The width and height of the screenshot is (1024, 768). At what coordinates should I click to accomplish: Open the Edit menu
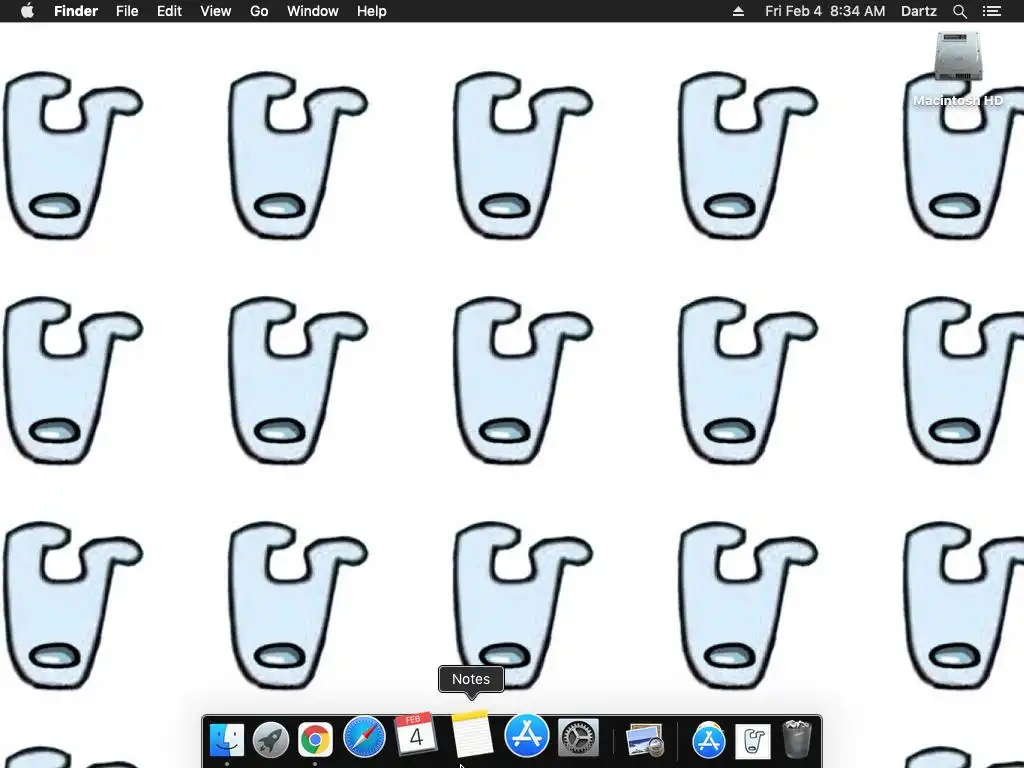click(169, 11)
